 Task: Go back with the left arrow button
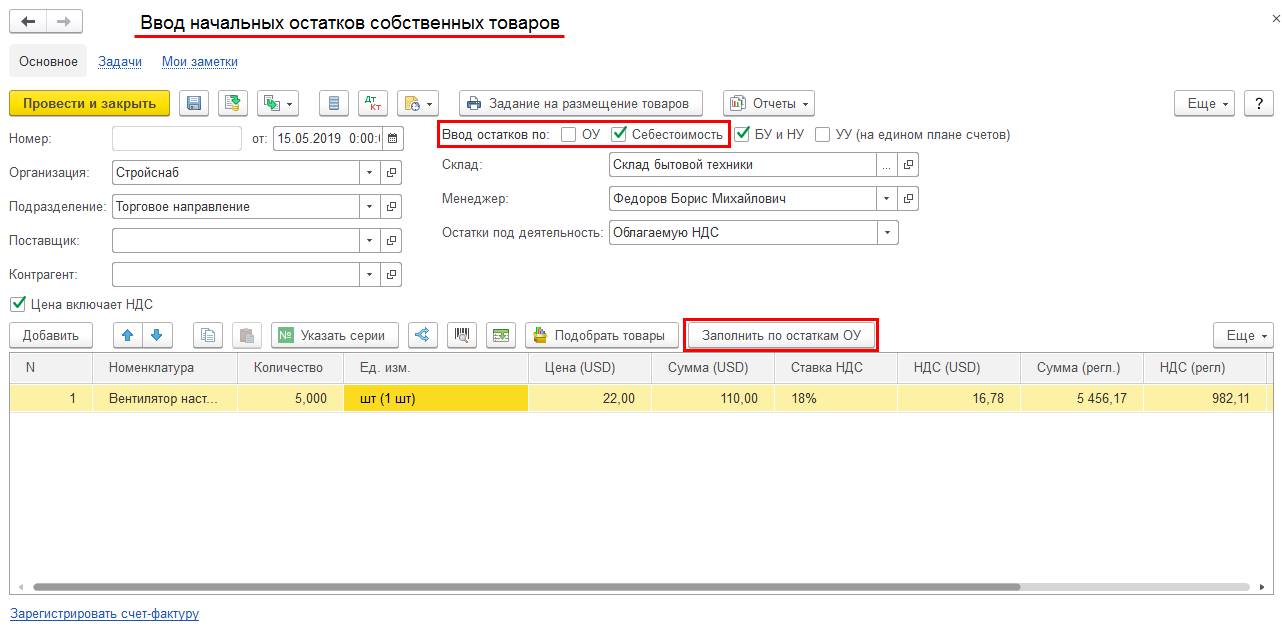point(28,21)
